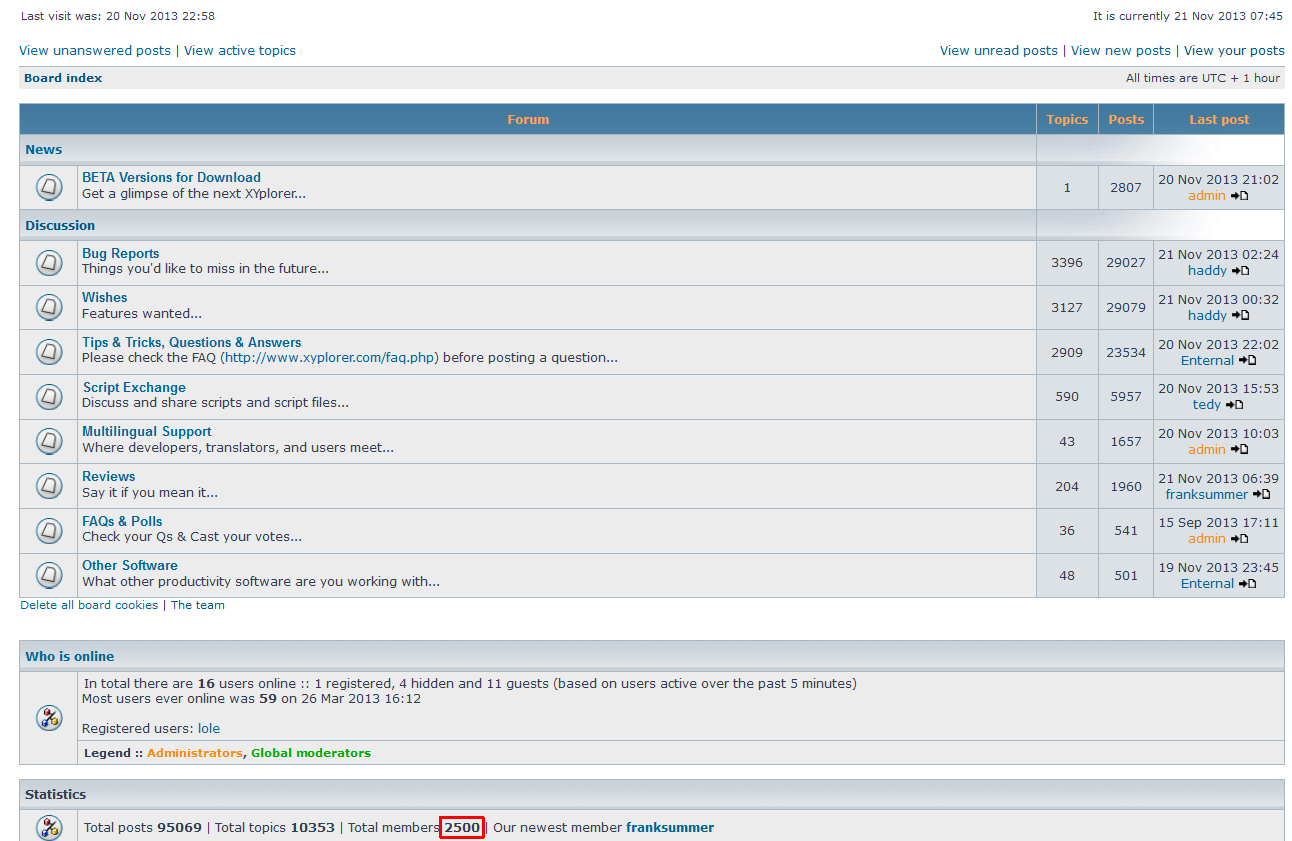Open the Tips & Tricks, Questions & Answers forum
1292x841 pixels.
191,342
